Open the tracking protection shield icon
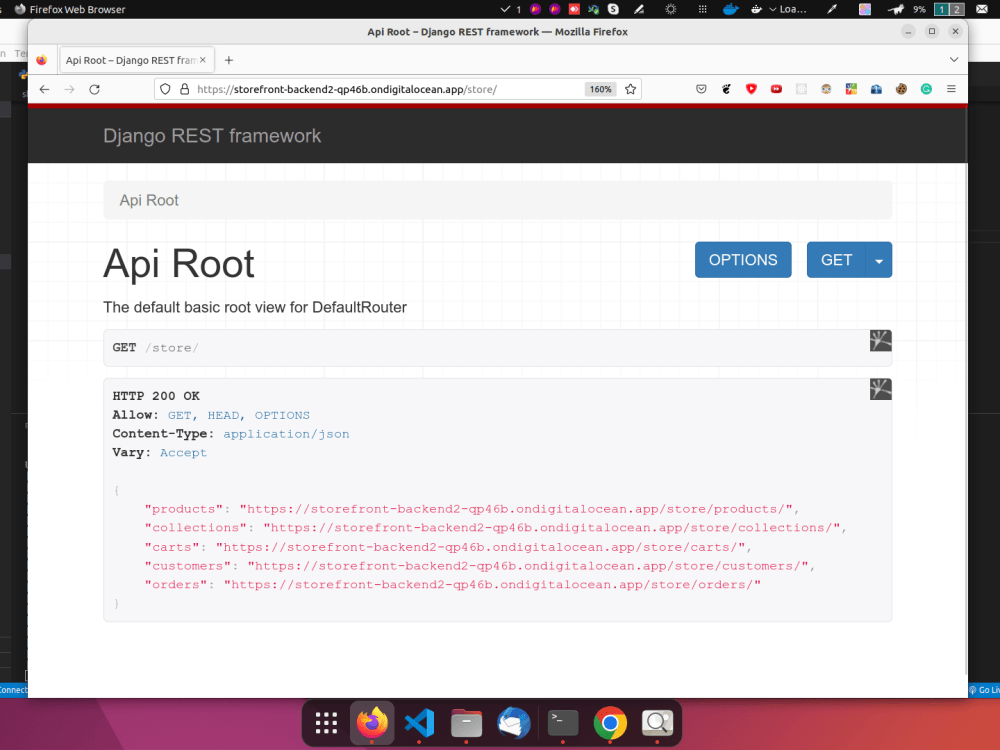This screenshot has width=1000, height=750. pyautogui.click(x=165, y=89)
